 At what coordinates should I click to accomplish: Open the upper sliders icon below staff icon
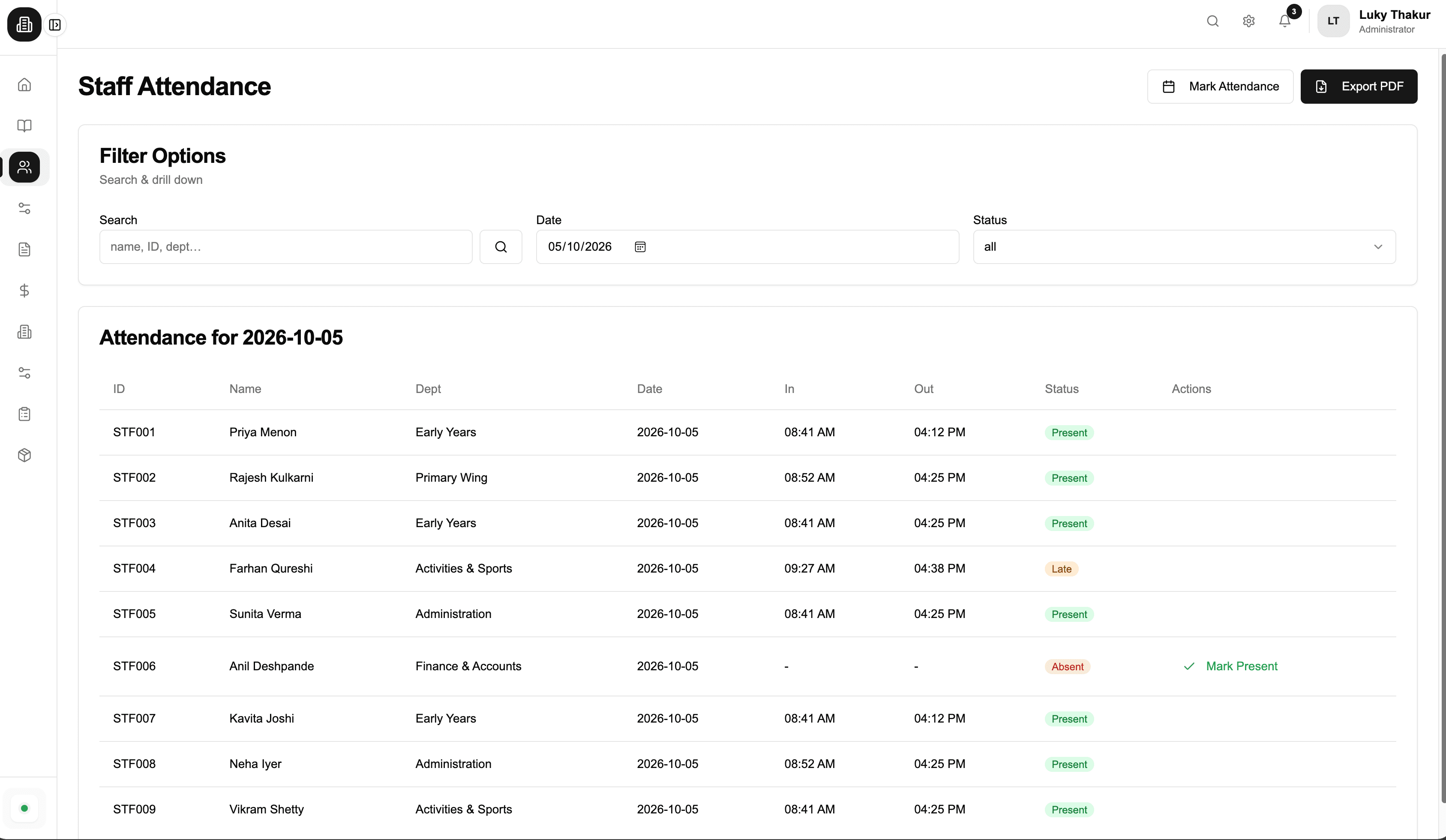pyautogui.click(x=24, y=208)
